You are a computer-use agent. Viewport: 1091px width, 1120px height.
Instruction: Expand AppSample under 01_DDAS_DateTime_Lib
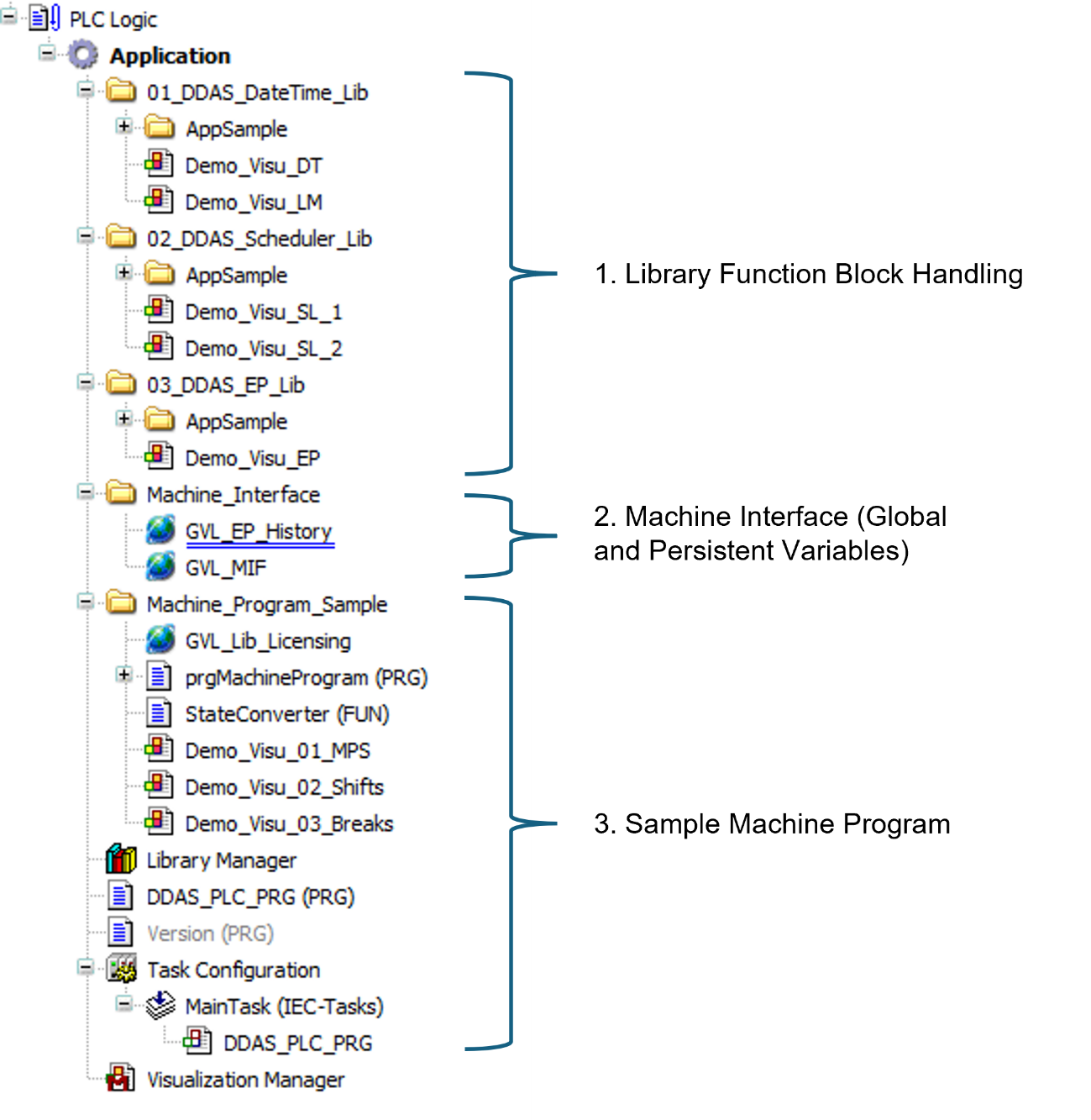[x=124, y=126]
